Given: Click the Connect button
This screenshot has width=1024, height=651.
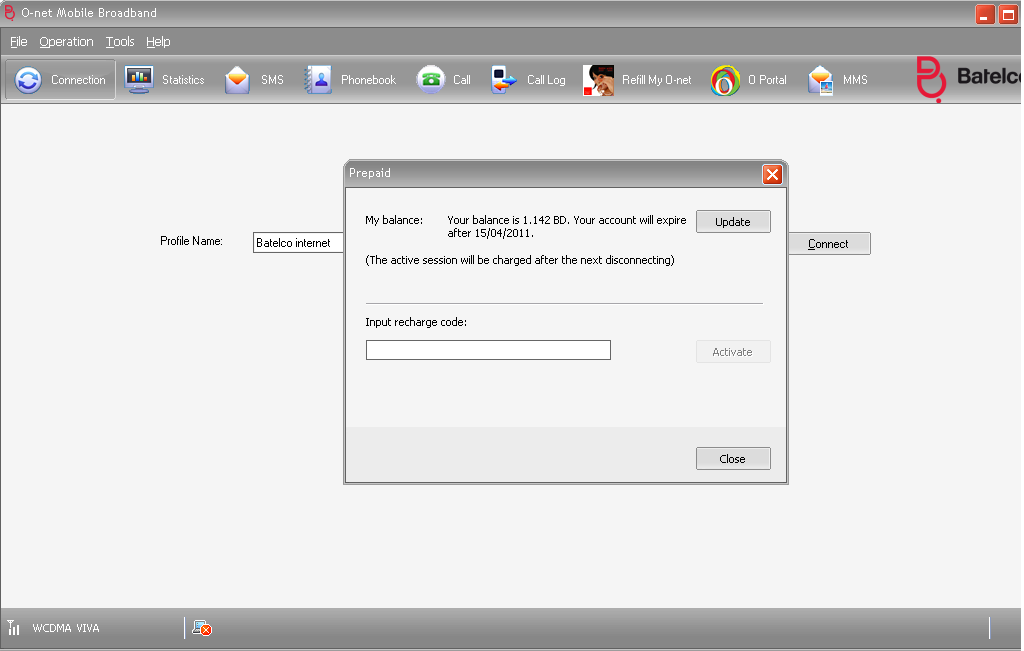Looking at the screenshot, I should pos(829,244).
